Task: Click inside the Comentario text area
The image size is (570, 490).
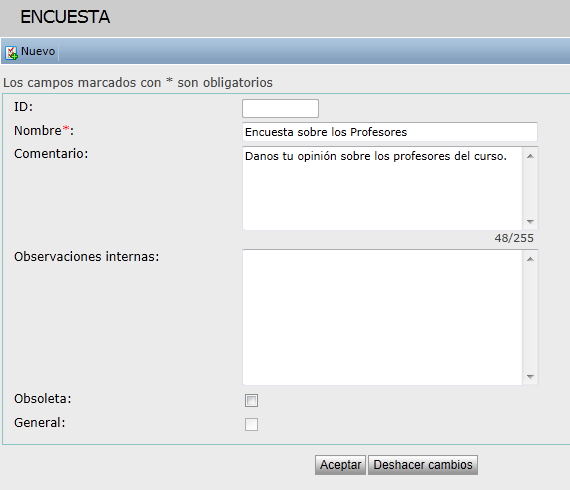Action: coord(382,188)
